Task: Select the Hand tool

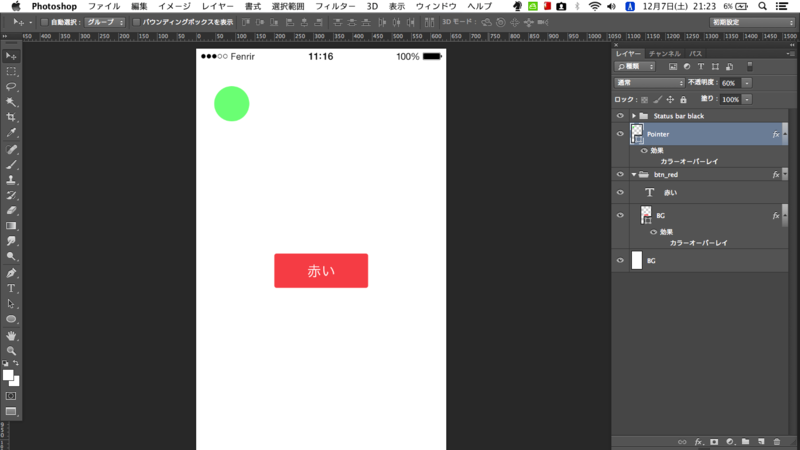Action: 11,336
